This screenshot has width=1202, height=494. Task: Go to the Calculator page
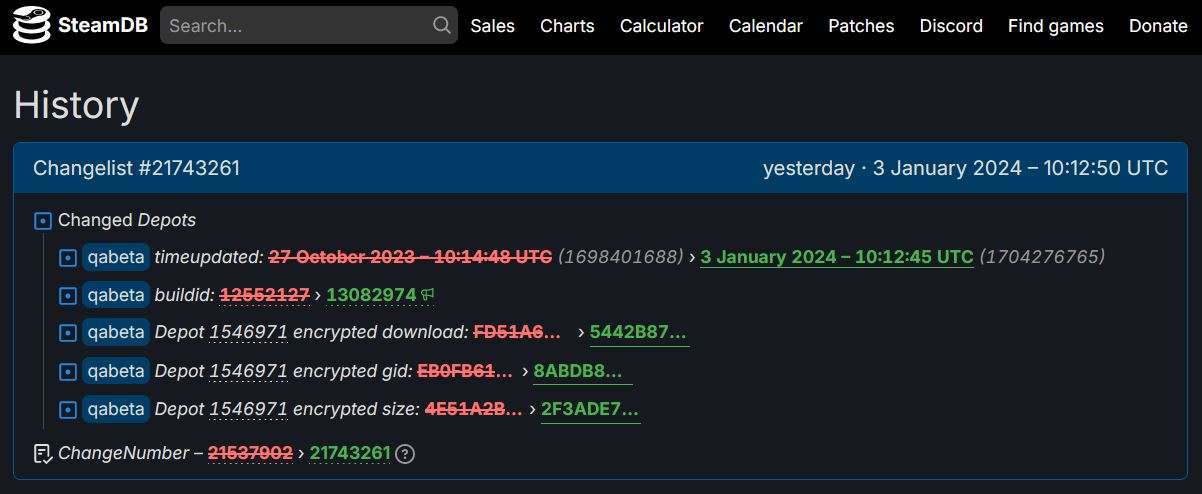click(661, 26)
